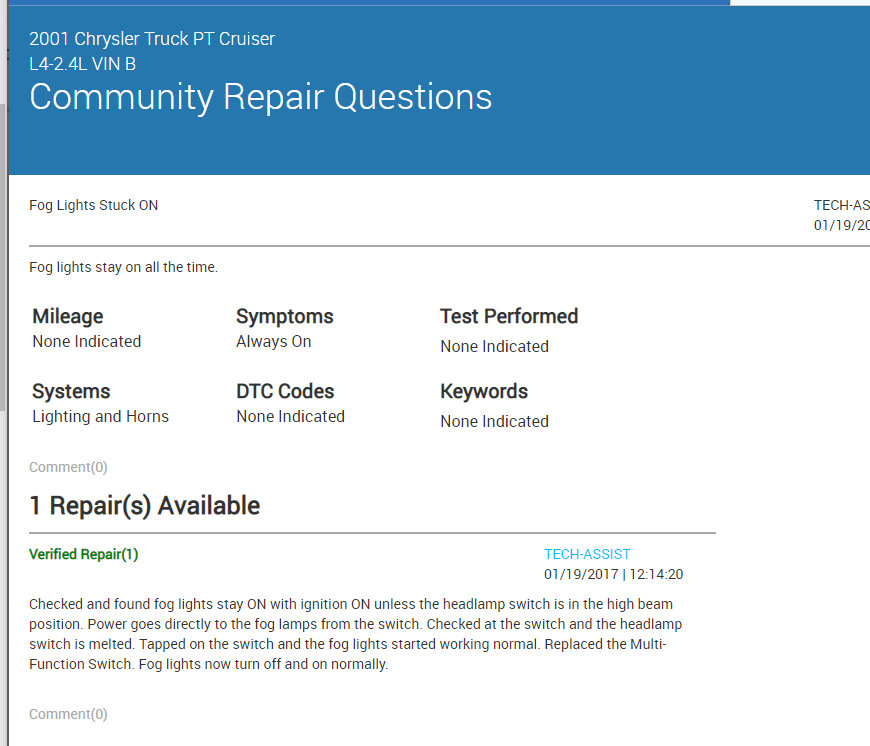Click "None Indicated" under Mileage

(87, 341)
